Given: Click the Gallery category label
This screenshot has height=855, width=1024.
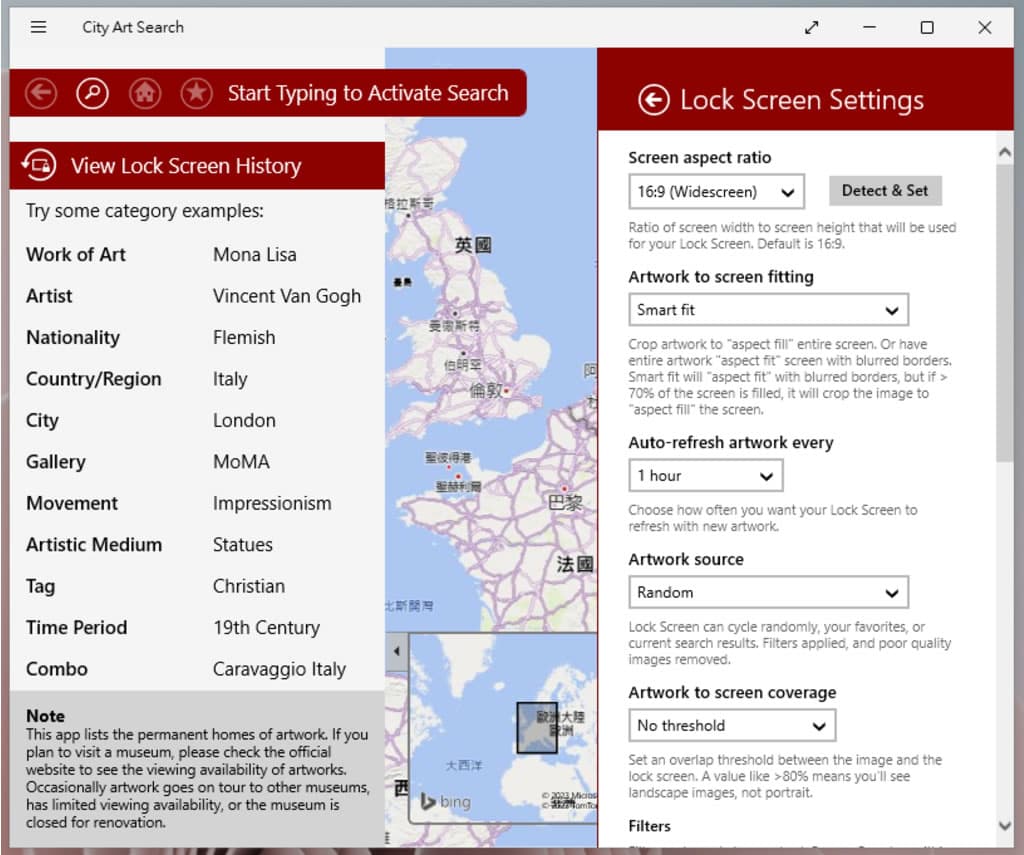Looking at the screenshot, I should pyautogui.click(x=56, y=462).
